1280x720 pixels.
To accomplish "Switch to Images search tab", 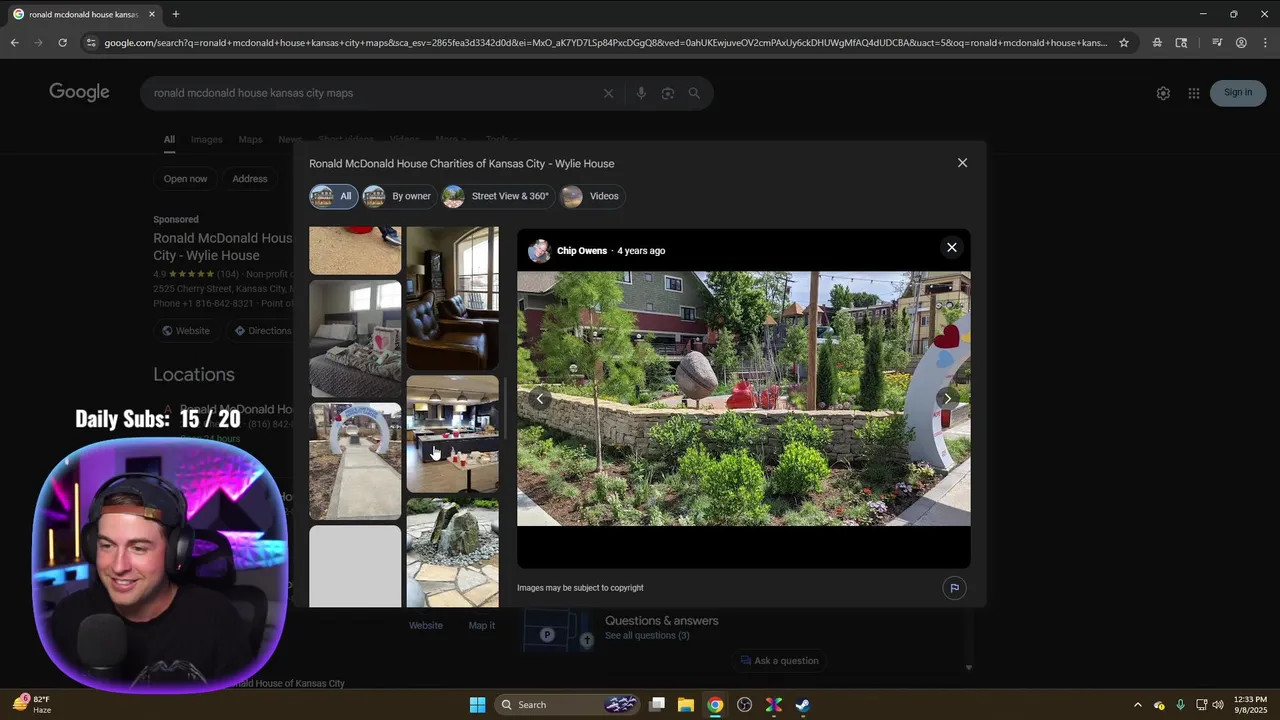I will 207,140.
